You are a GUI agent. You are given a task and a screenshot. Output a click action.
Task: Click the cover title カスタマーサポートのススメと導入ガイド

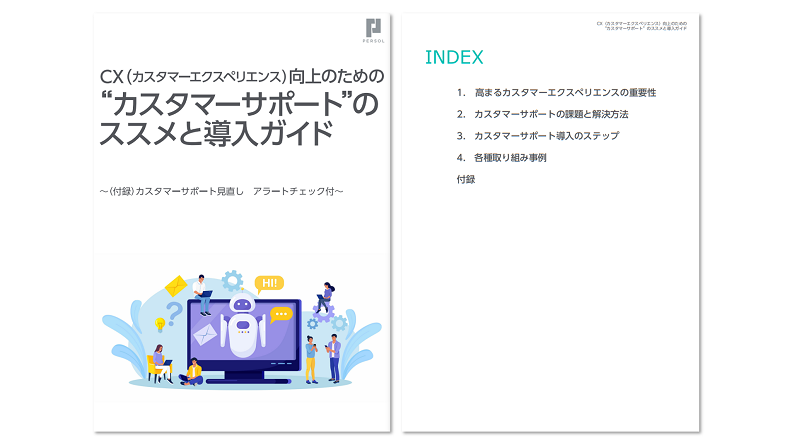(239, 119)
